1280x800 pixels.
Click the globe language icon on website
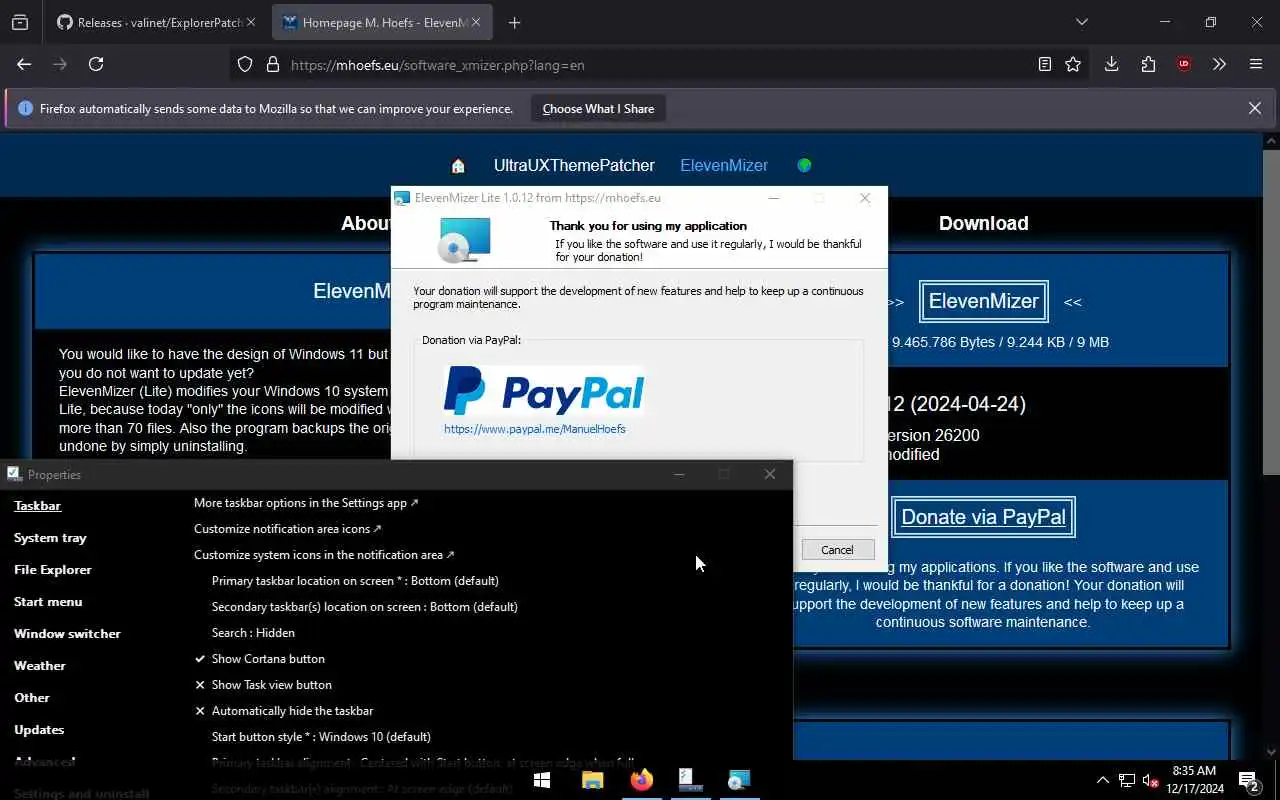pos(804,165)
